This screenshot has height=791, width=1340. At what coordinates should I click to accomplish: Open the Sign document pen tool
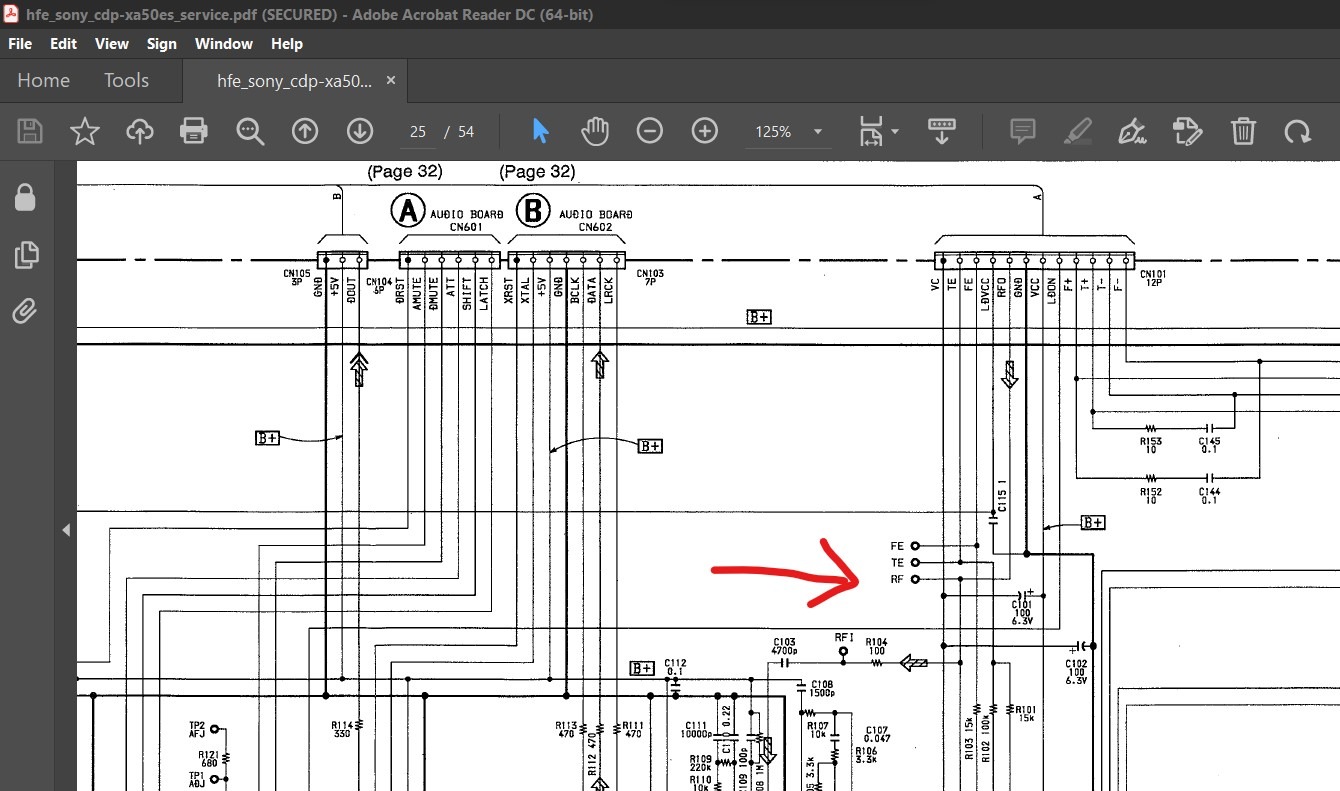coord(1132,131)
